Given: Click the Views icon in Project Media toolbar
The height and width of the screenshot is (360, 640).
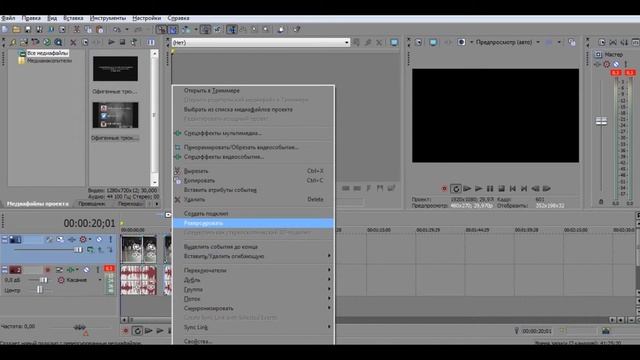Looking at the screenshot, I should 151,42.
